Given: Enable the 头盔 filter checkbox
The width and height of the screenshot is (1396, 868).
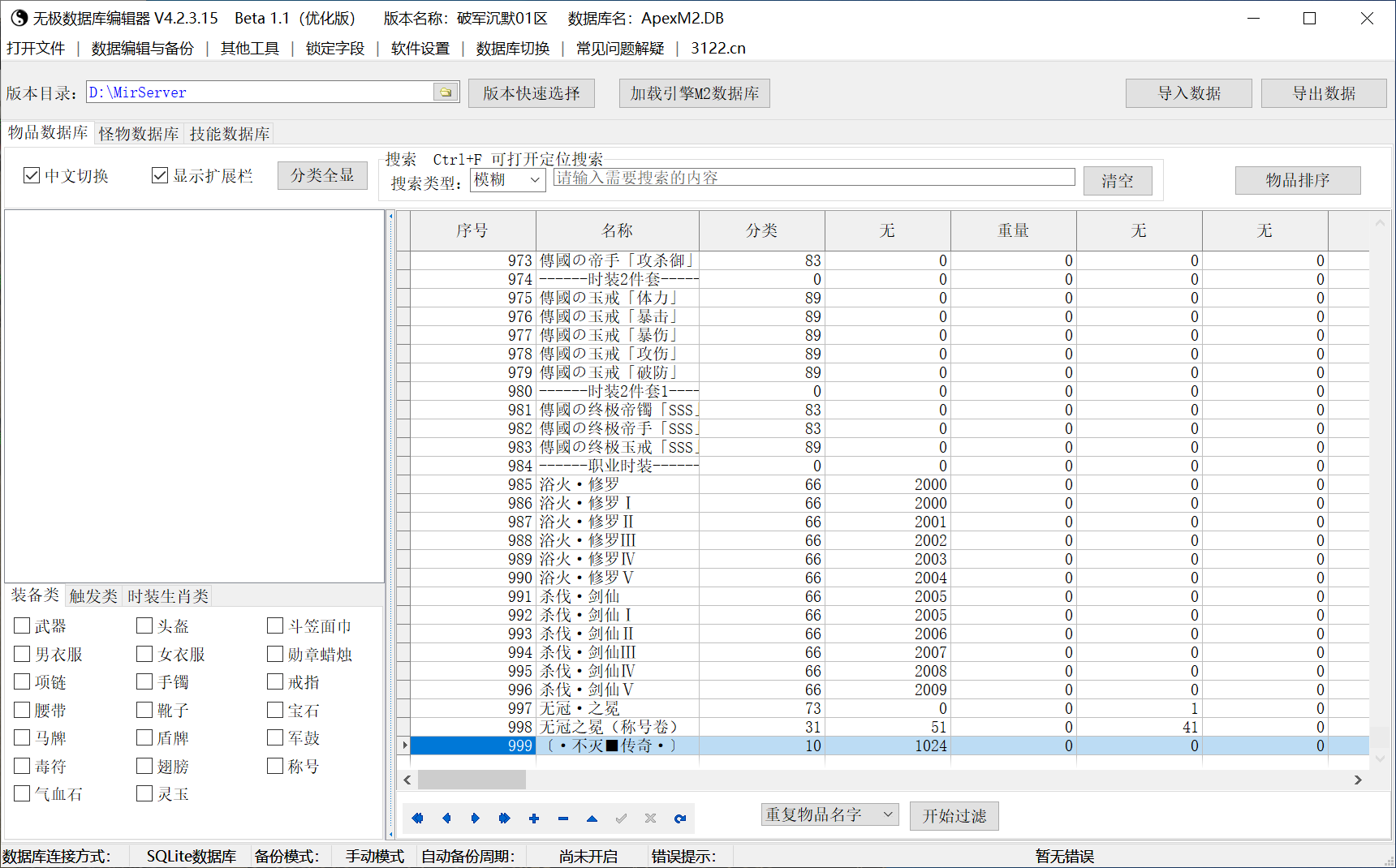Looking at the screenshot, I should (144, 625).
